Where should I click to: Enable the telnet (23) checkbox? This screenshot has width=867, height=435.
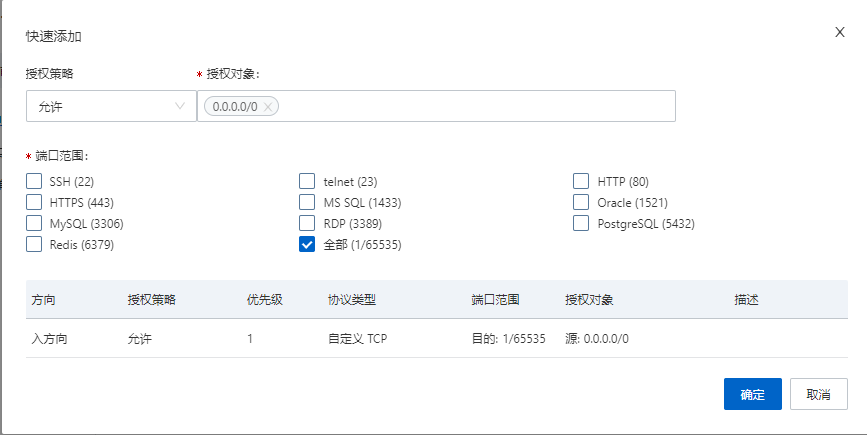click(307, 181)
